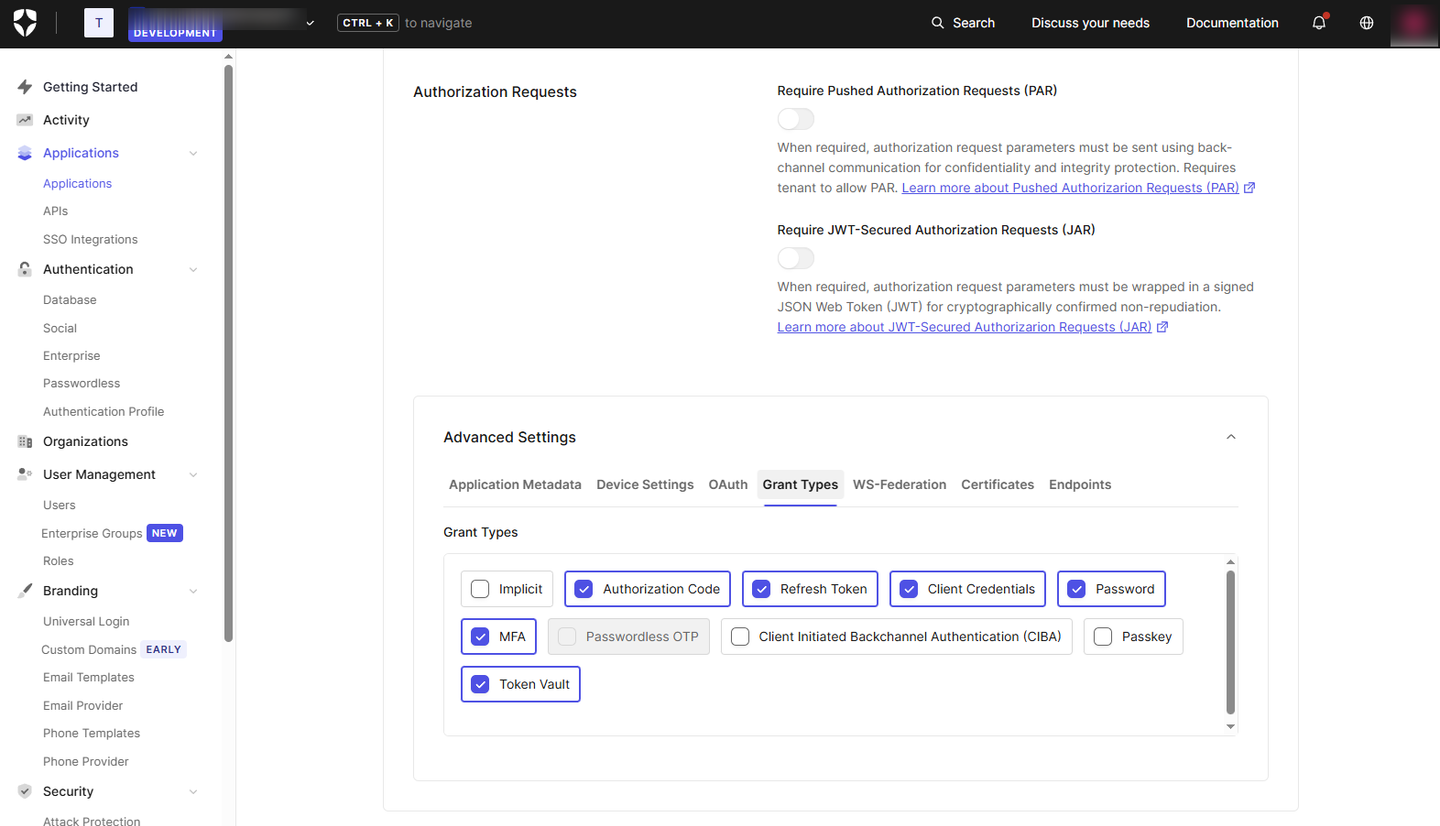Switch to the WS-Federation tab
This screenshot has height=826, width=1440.
[x=899, y=484]
